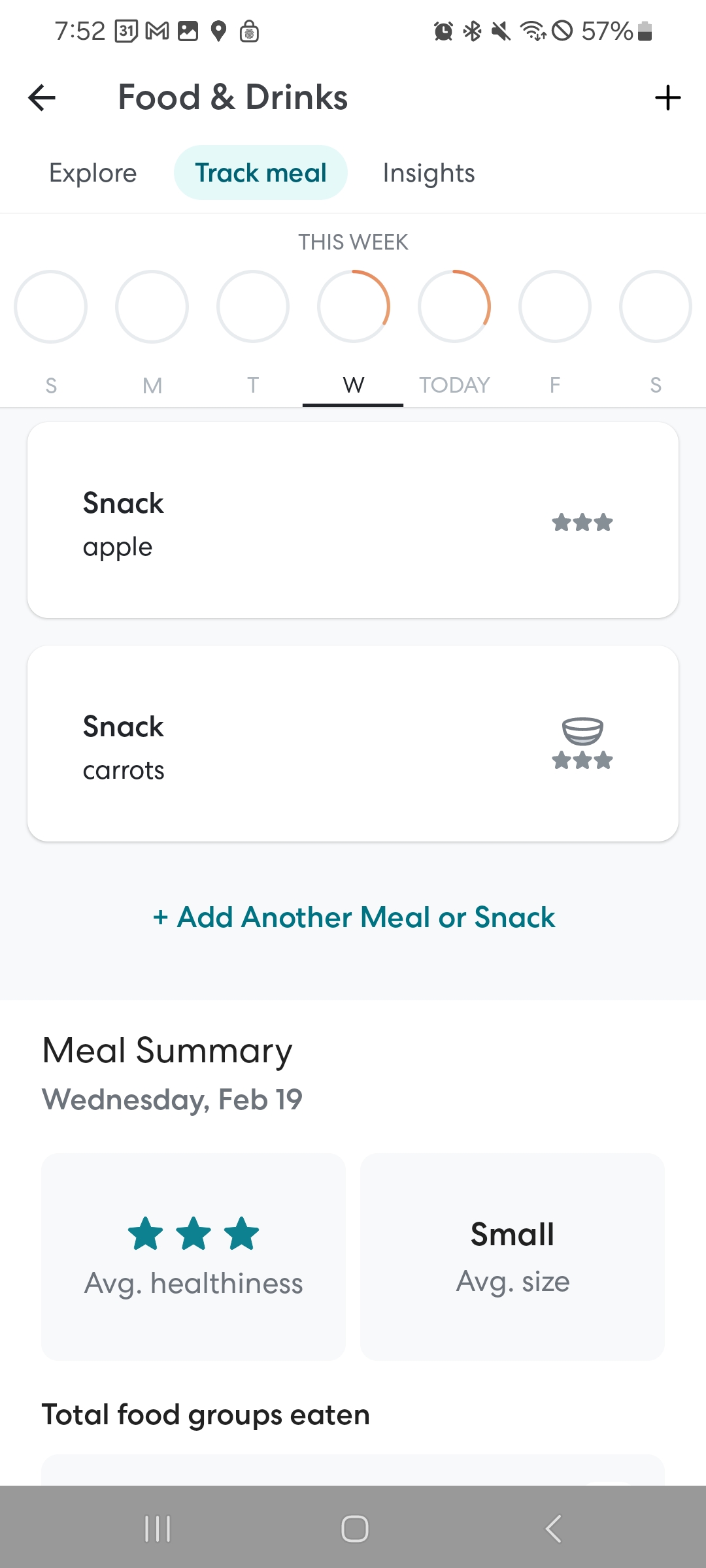The height and width of the screenshot is (1568, 706).
Task: Select the Track meal tab
Action: tap(261, 172)
